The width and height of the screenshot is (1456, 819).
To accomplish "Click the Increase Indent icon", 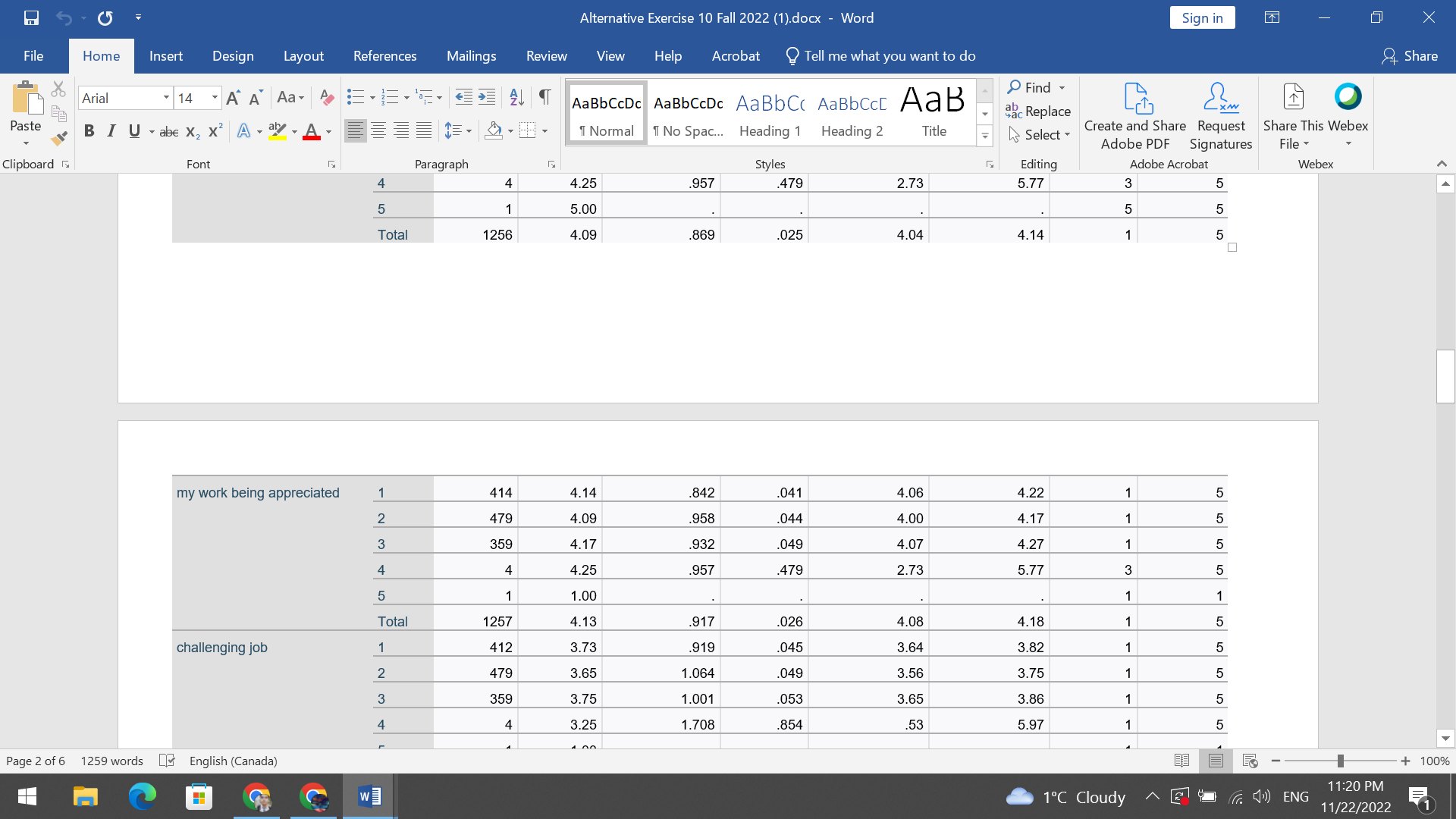I will [487, 97].
